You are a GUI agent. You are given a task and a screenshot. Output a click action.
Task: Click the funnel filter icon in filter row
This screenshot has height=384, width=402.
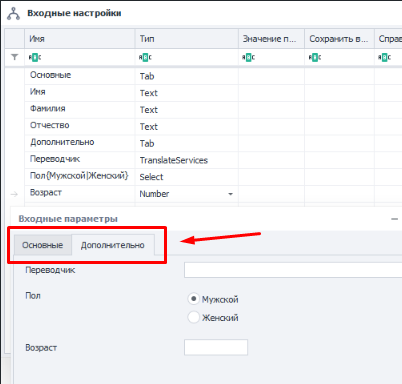15,57
